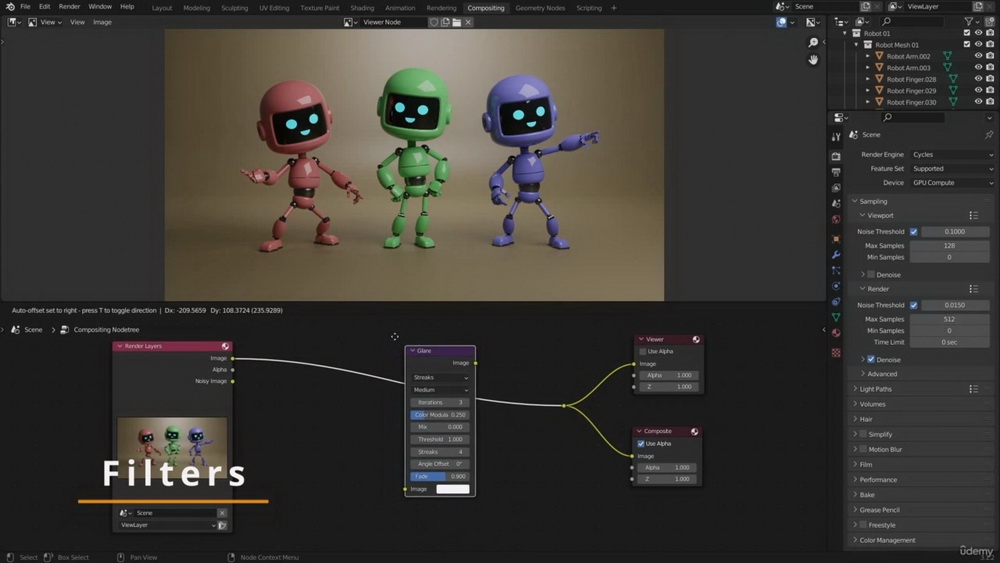Viewport: 1000px width, 563px height.
Task: Toggle Use Alpha on Composite node
Action: tap(641, 443)
